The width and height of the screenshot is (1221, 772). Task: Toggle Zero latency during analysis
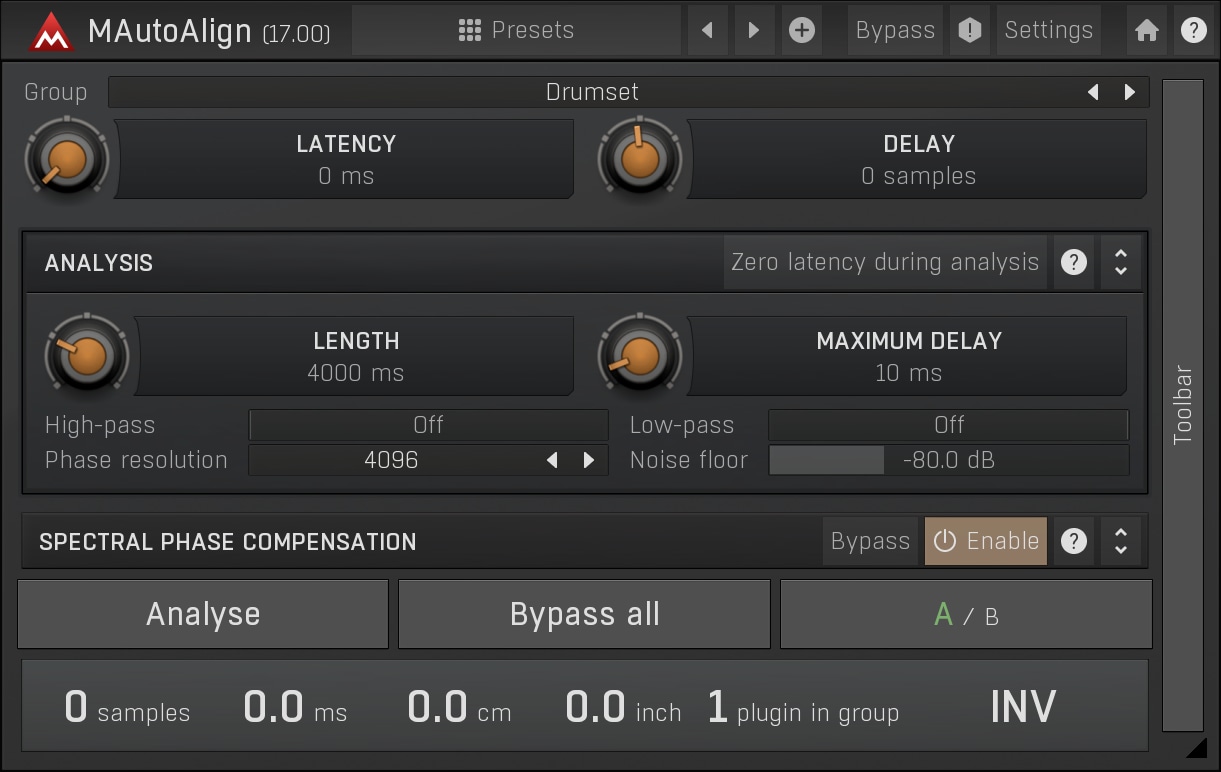(884, 262)
